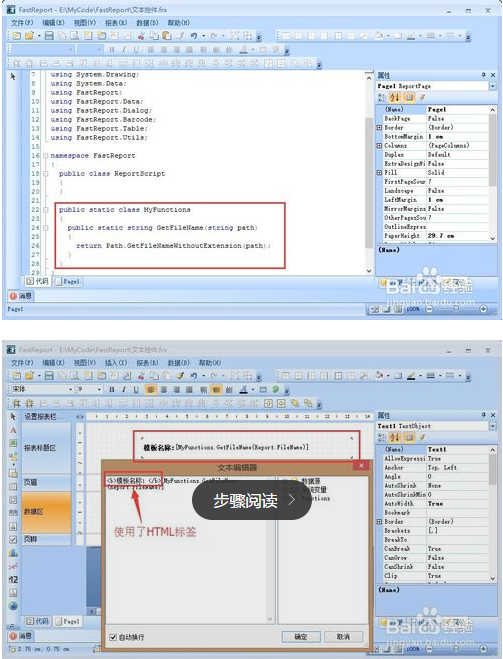Toggle Italic in the designer window text toolbar
503x659 pixels.
tap(124, 390)
